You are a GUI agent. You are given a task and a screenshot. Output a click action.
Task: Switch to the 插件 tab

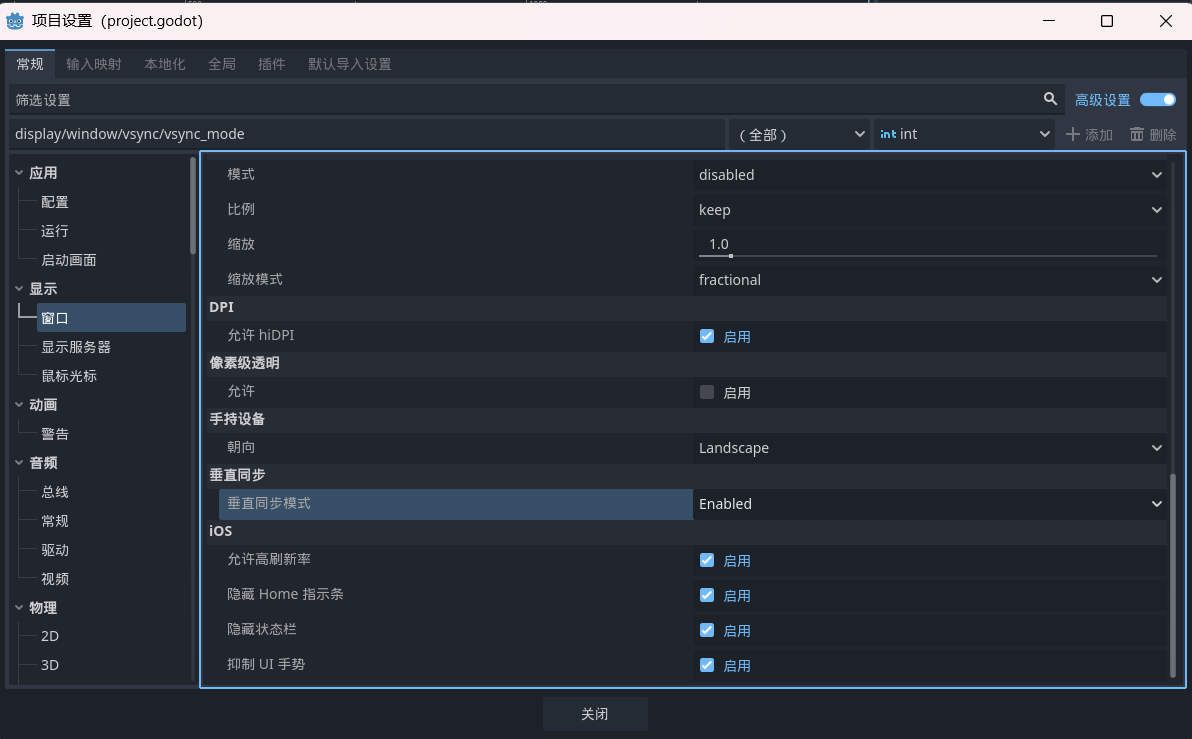[x=271, y=64]
